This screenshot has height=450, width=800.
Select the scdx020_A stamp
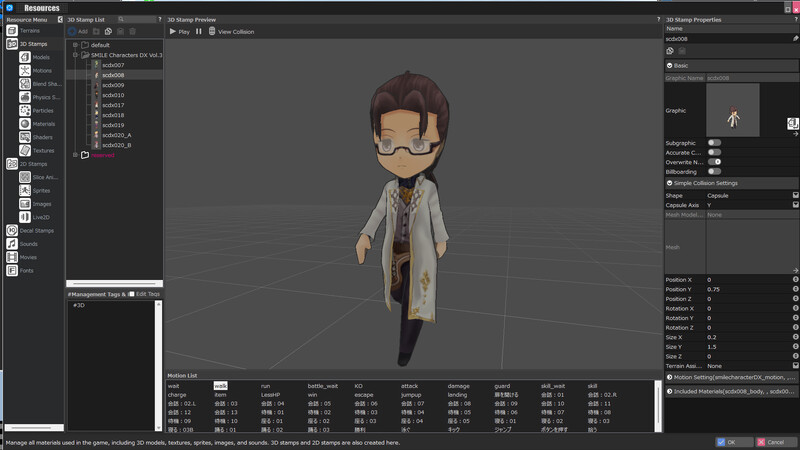(116, 135)
